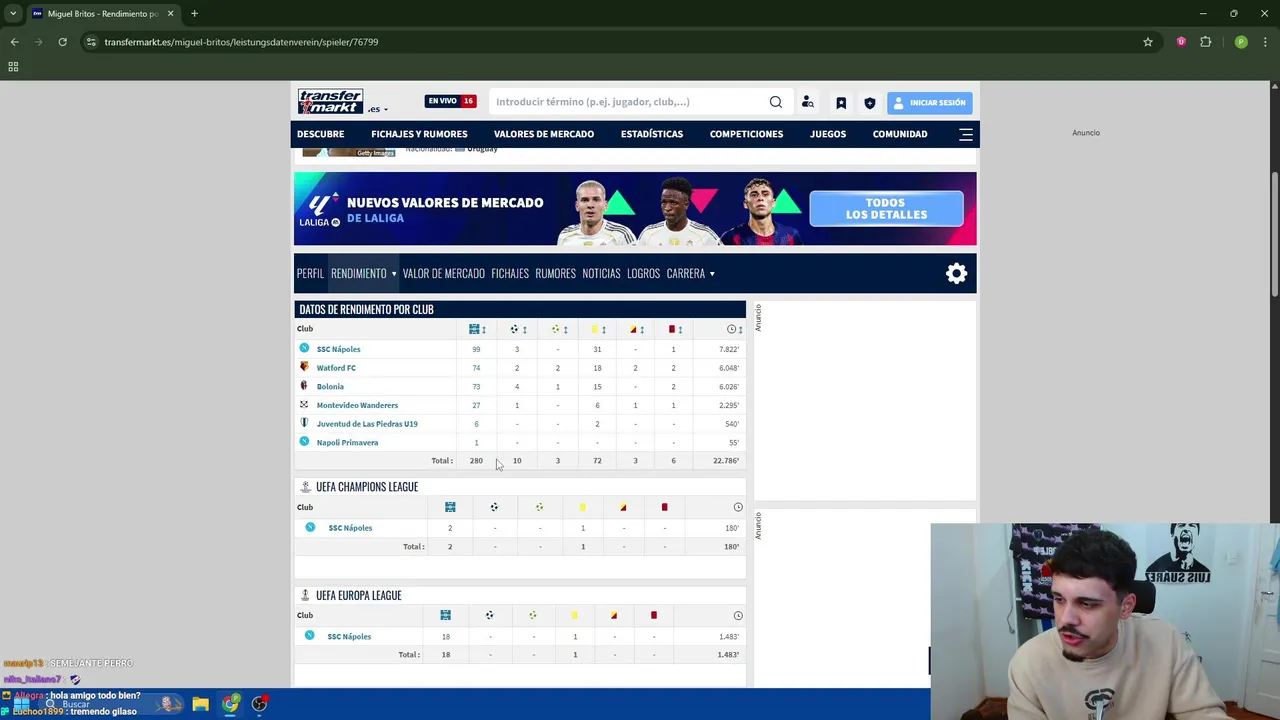This screenshot has width=1280, height=720.
Task: Sort club table by red cards icon
Action: 675,329
